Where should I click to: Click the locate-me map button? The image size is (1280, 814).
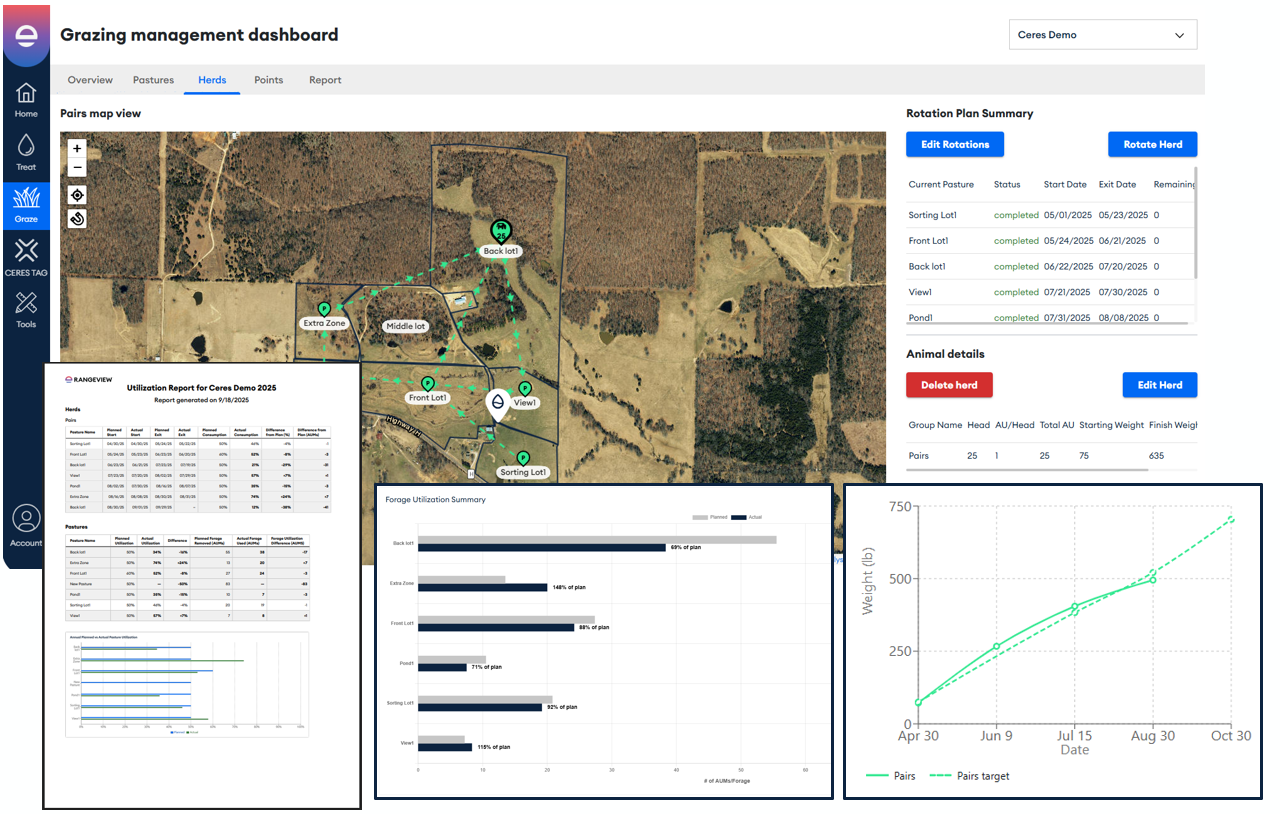click(78, 195)
